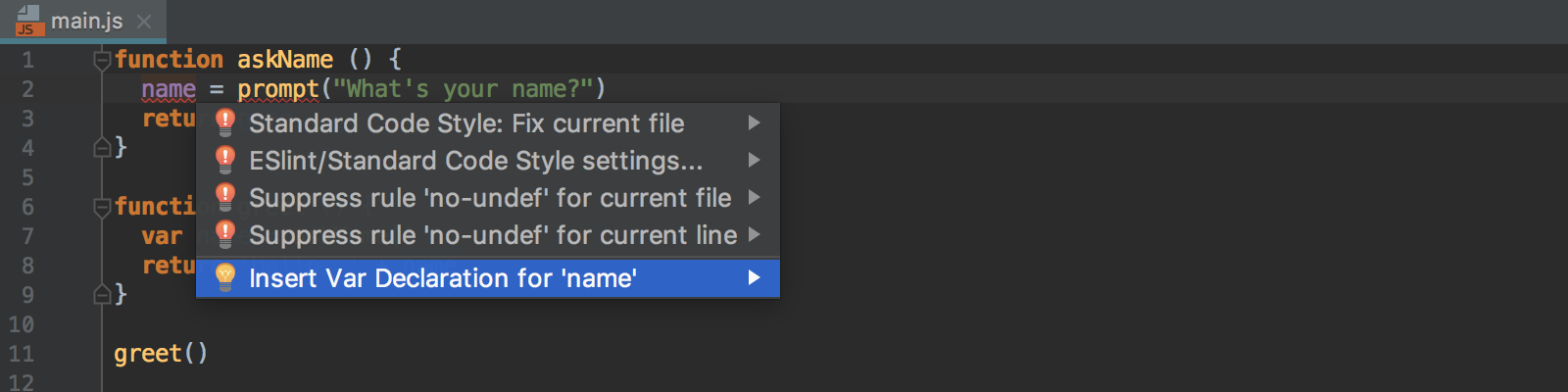
Task: Click line number 11 in the gutter
Action: pyautogui.click(x=22, y=354)
